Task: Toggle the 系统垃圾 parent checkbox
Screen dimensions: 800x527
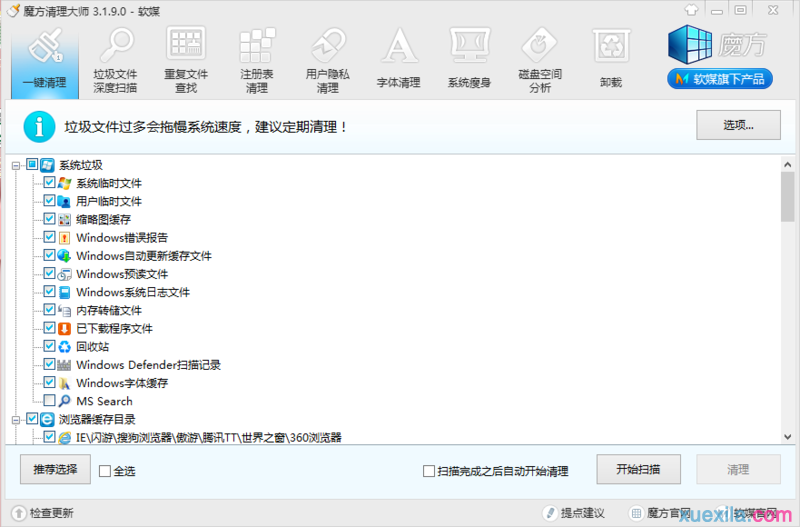Action: click(x=32, y=164)
